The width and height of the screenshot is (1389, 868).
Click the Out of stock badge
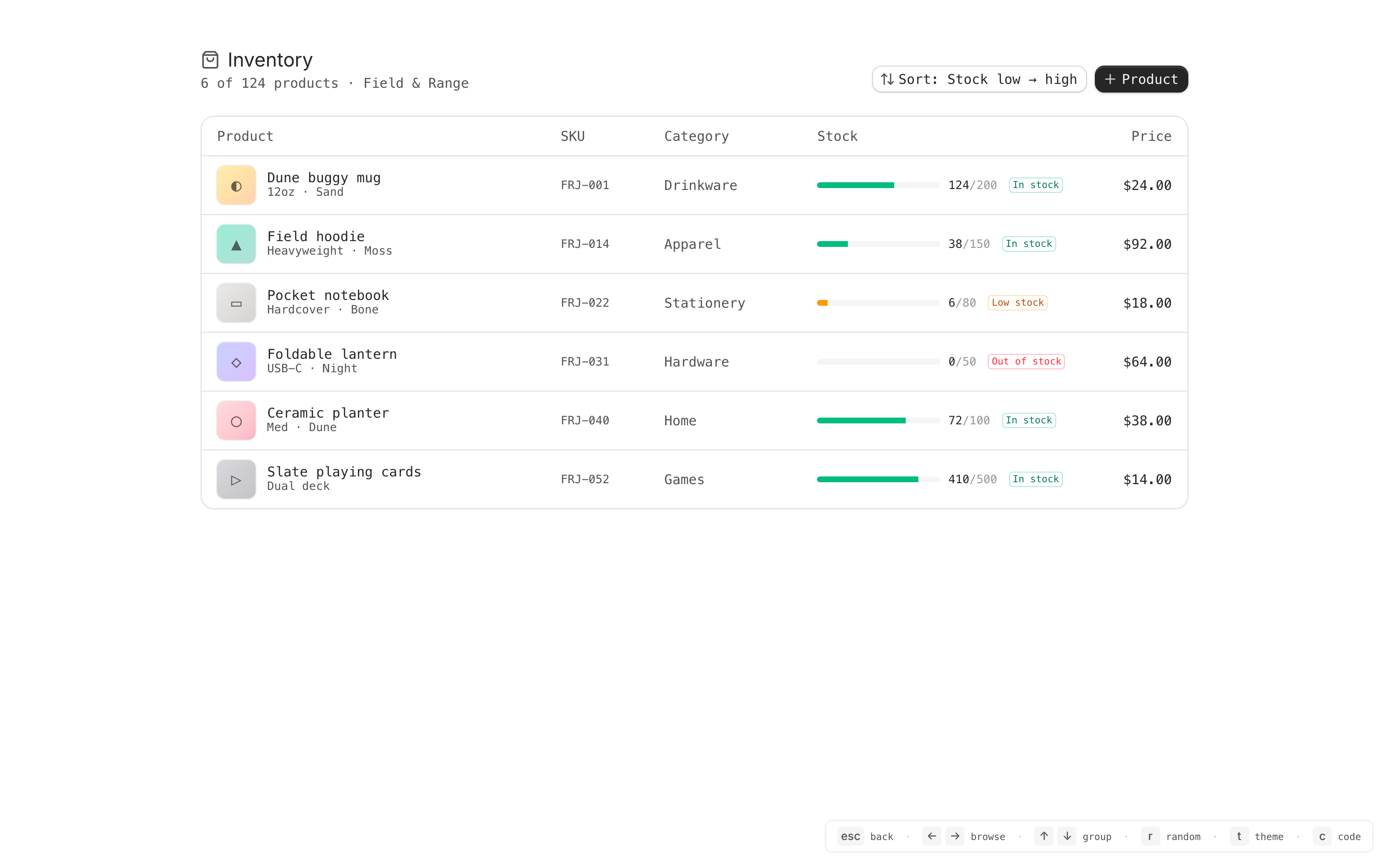[1026, 362]
